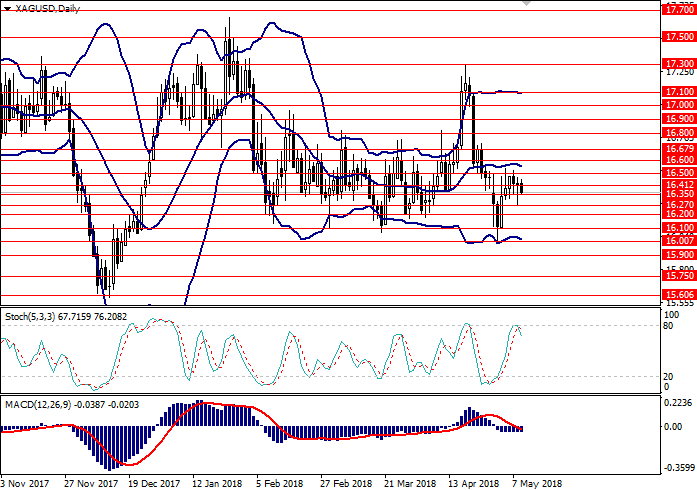Select the 16.679 price level label
697x490 pixels.
[679, 148]
